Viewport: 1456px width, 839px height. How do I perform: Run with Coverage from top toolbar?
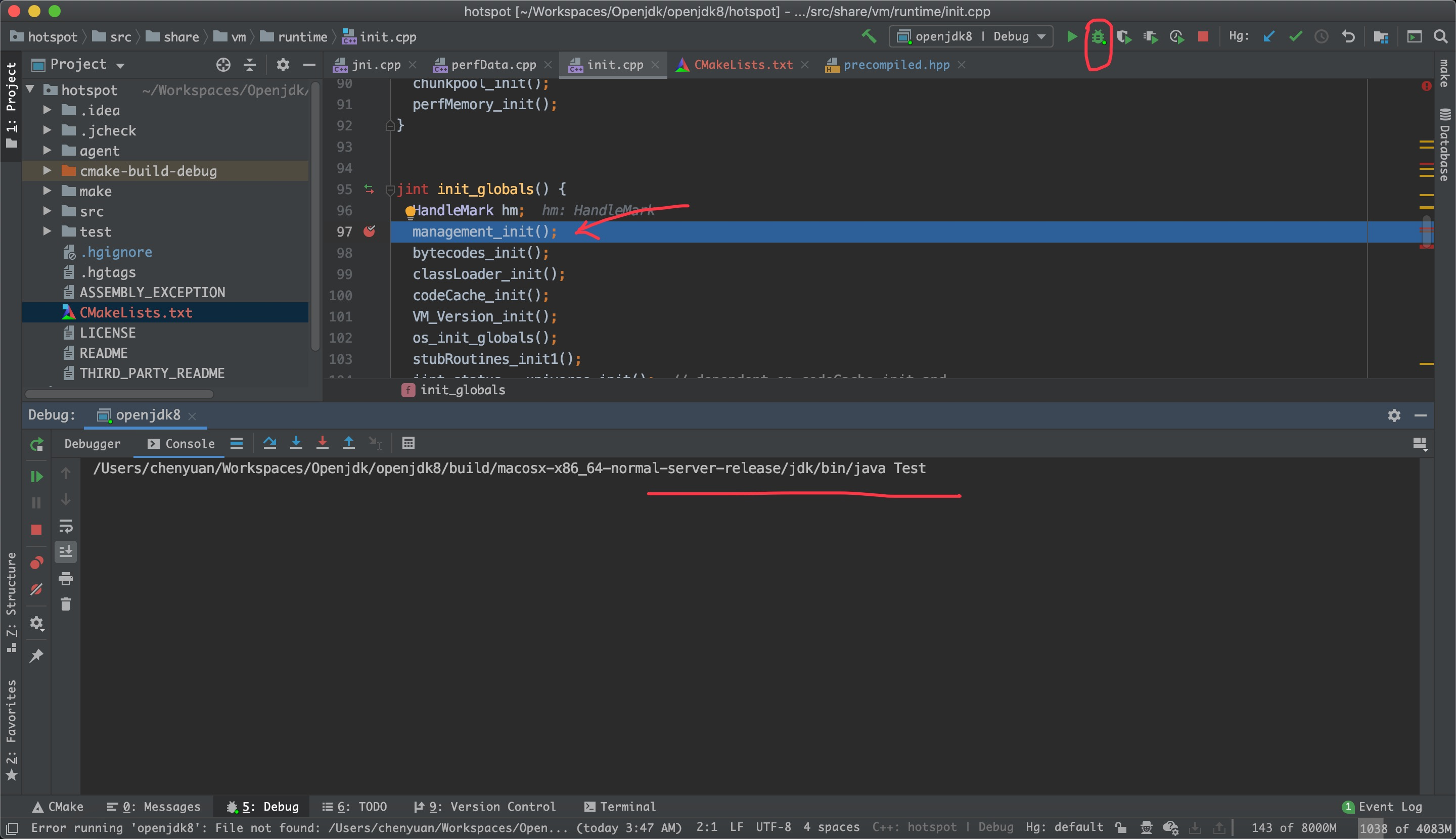(1124, 37)
